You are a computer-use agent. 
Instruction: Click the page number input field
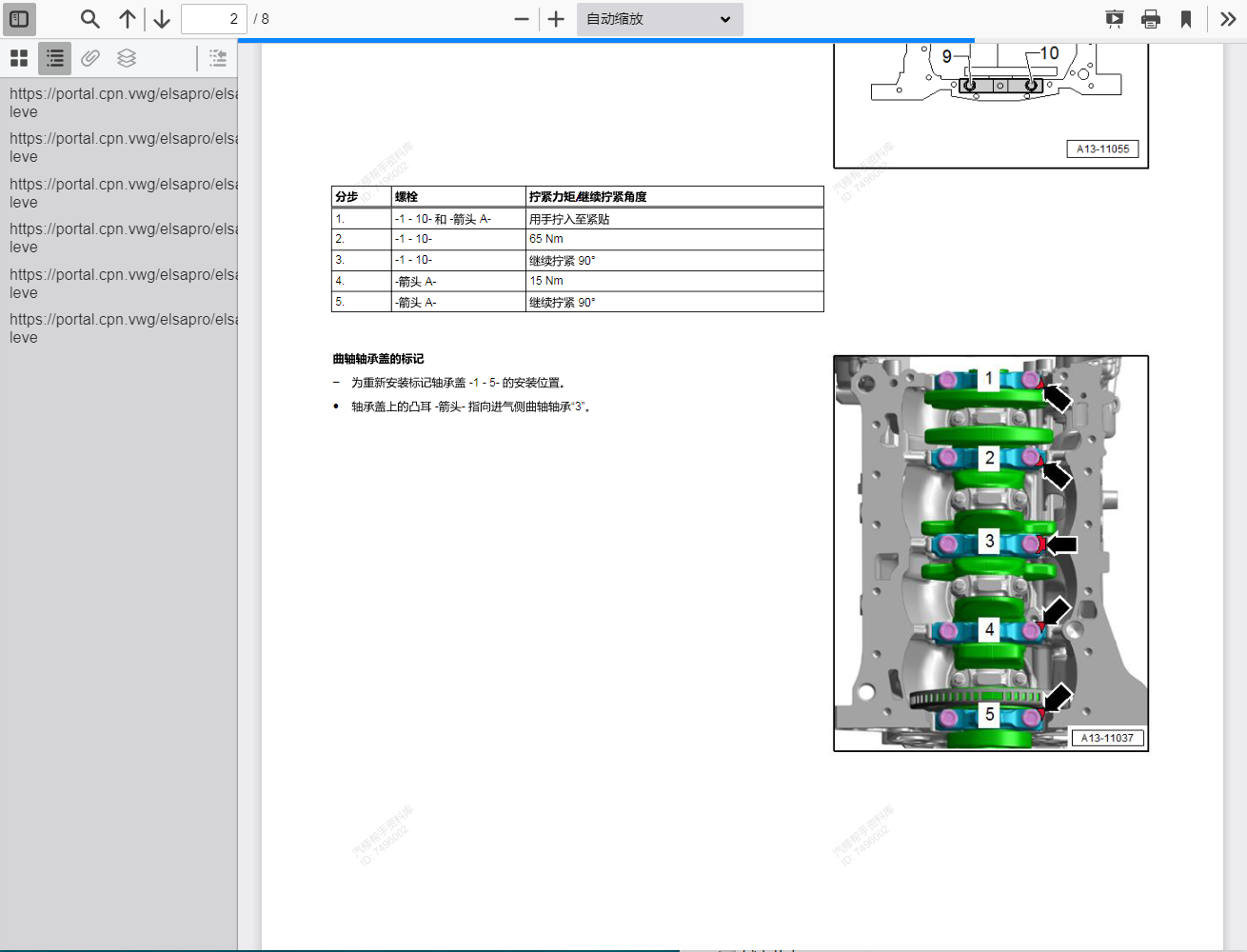pos(214,19)
